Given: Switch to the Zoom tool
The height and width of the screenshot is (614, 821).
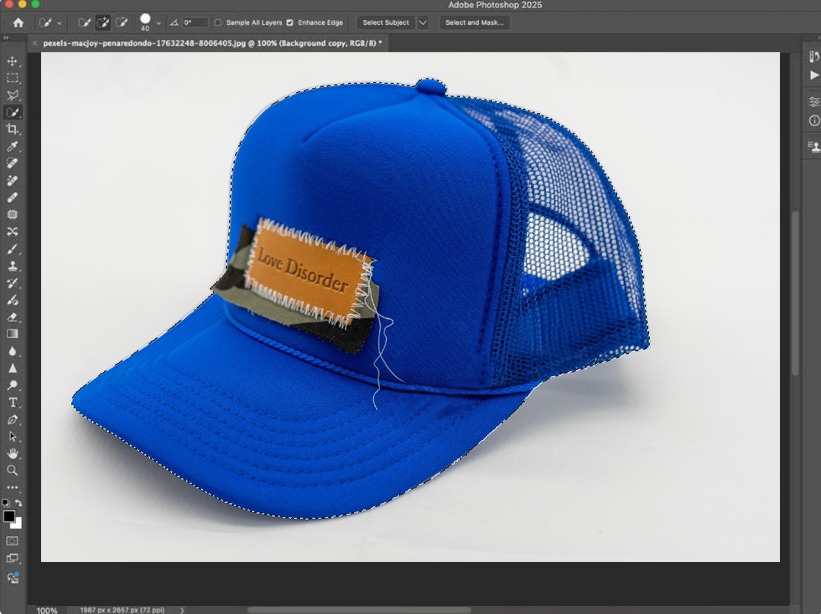Looking at the screenshot, I should click(x=13, y=470).
